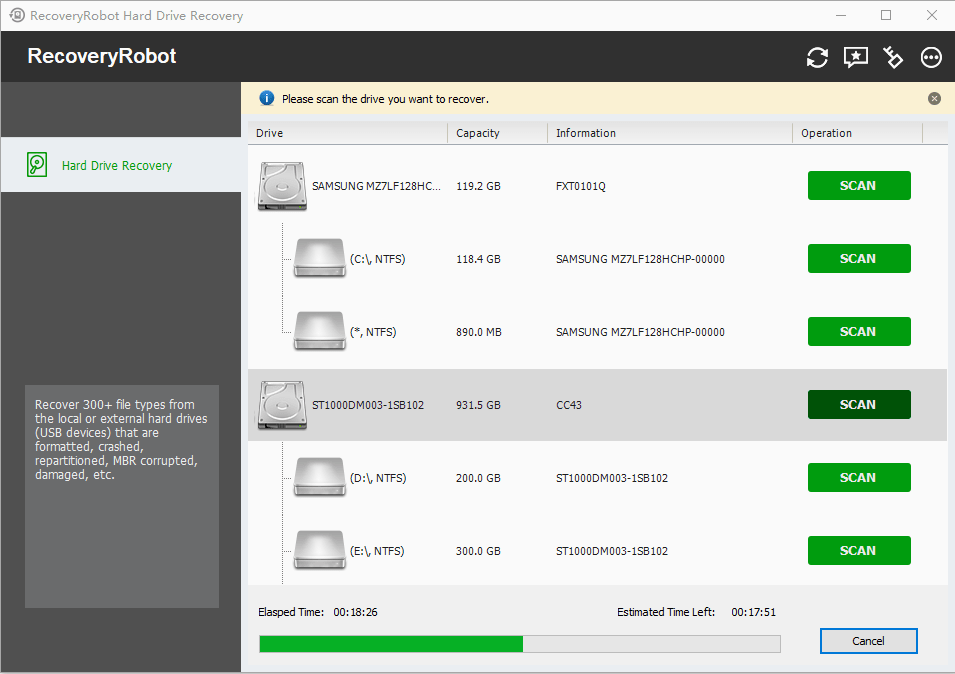
Task: Click the 300.0 GB capacity cell
Action: 478,552
